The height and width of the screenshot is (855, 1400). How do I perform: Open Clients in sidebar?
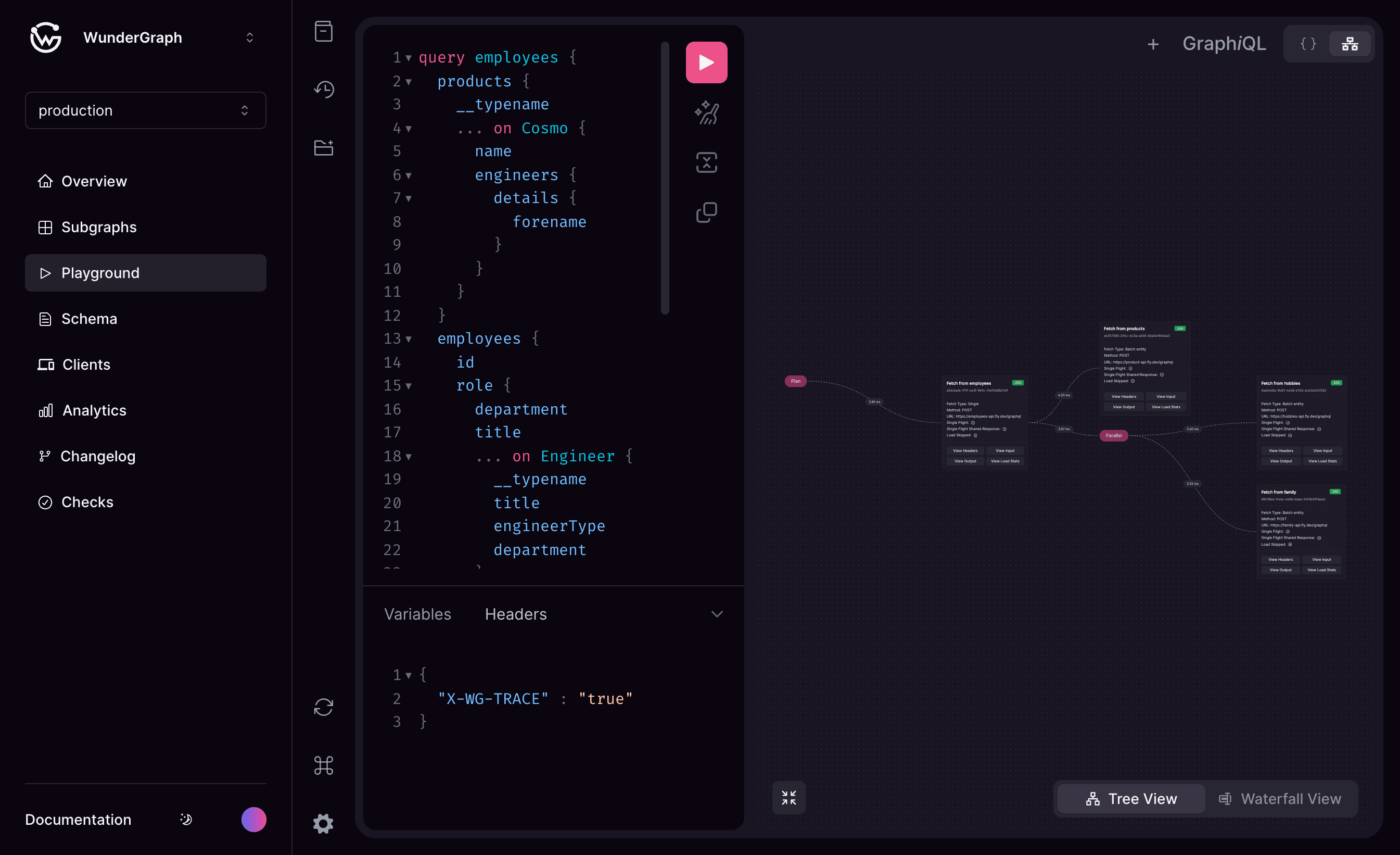pos(145,364)
